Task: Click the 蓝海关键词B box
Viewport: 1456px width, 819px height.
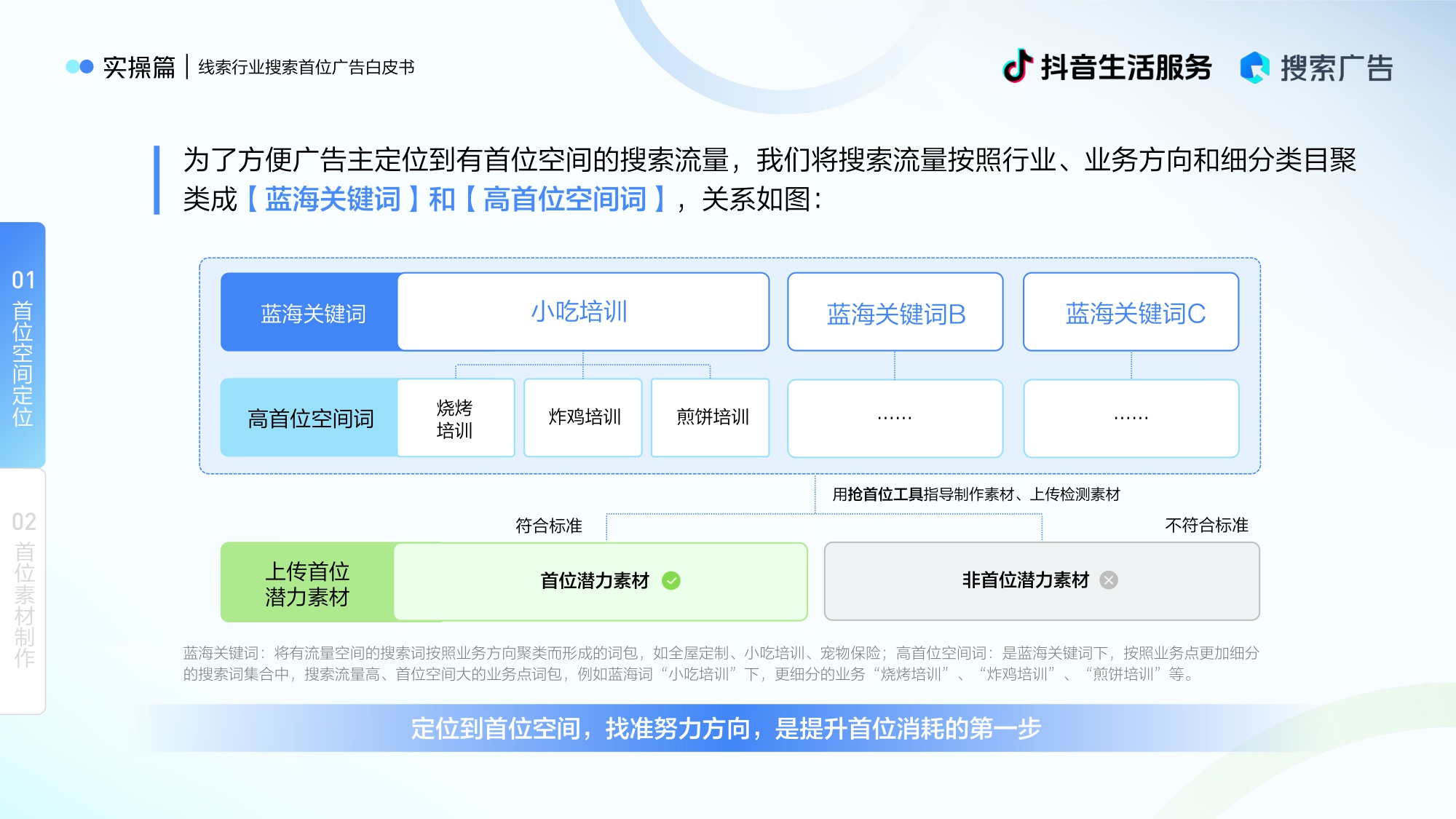Action: point(895,312)
